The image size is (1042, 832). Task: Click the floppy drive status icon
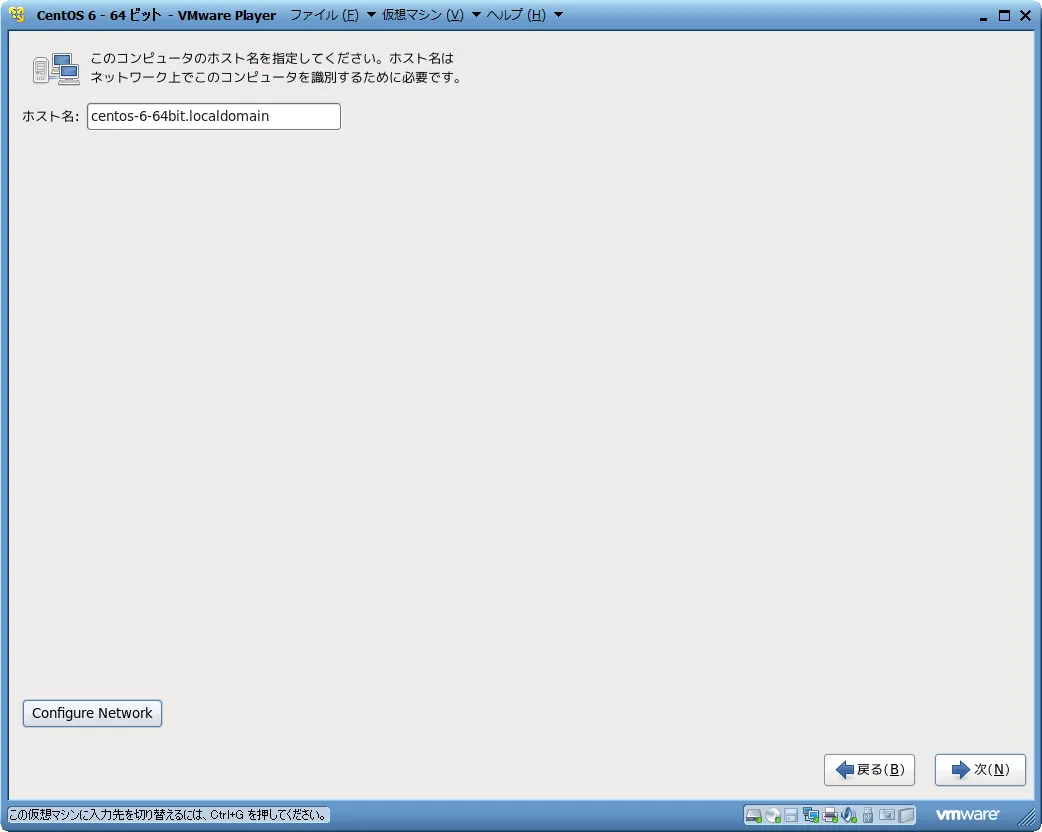[791, 815]
